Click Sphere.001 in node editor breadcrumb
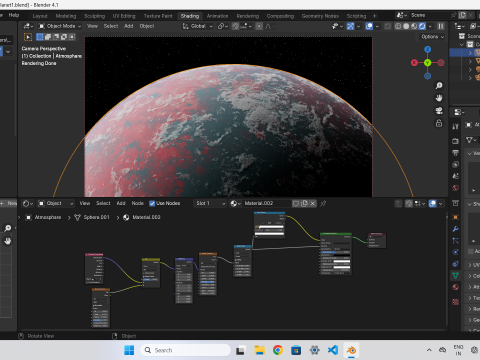This screenshot has width=480, height=360. pyautogui.click(x=96, y=217)
